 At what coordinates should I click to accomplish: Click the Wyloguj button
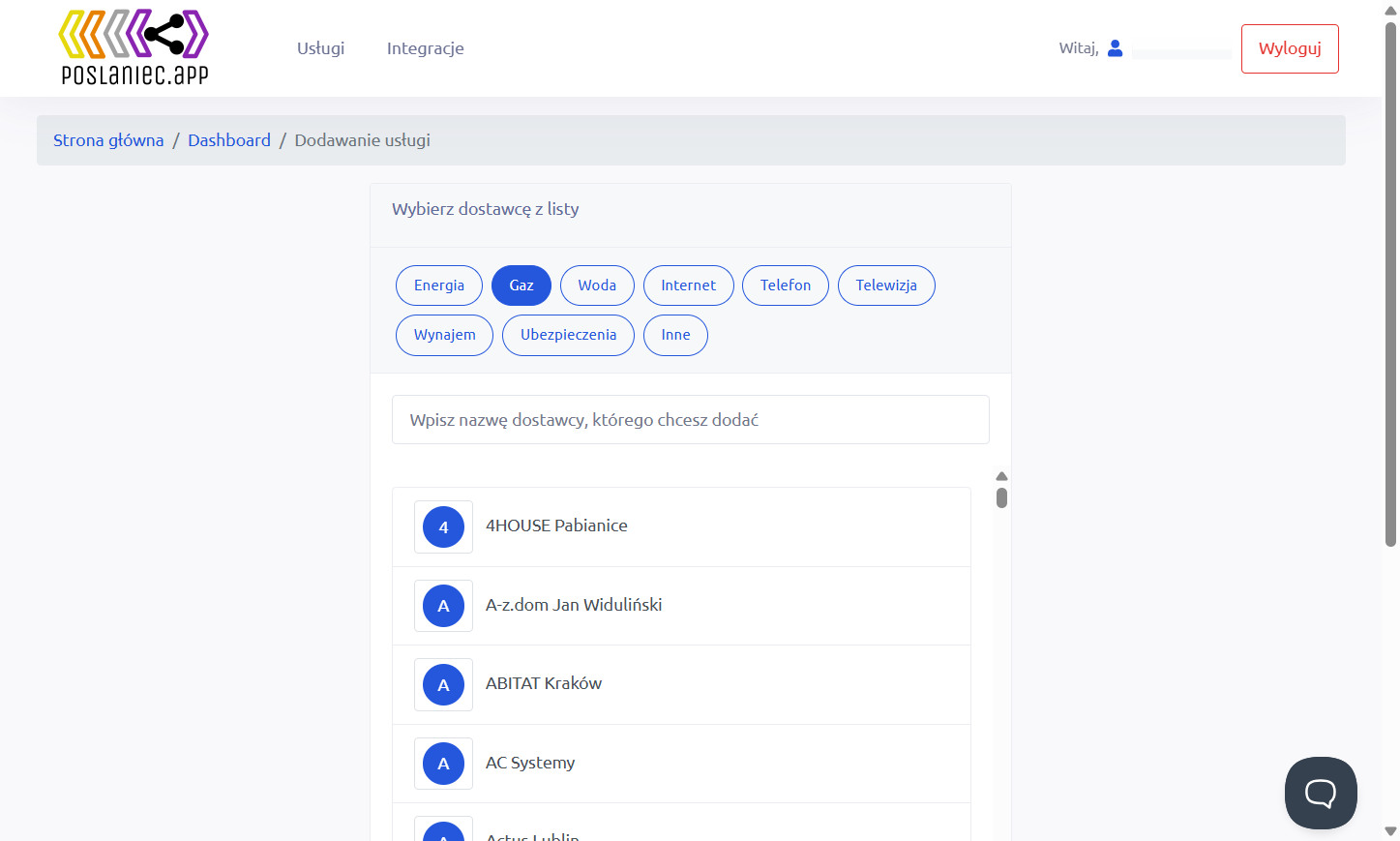1290,48
